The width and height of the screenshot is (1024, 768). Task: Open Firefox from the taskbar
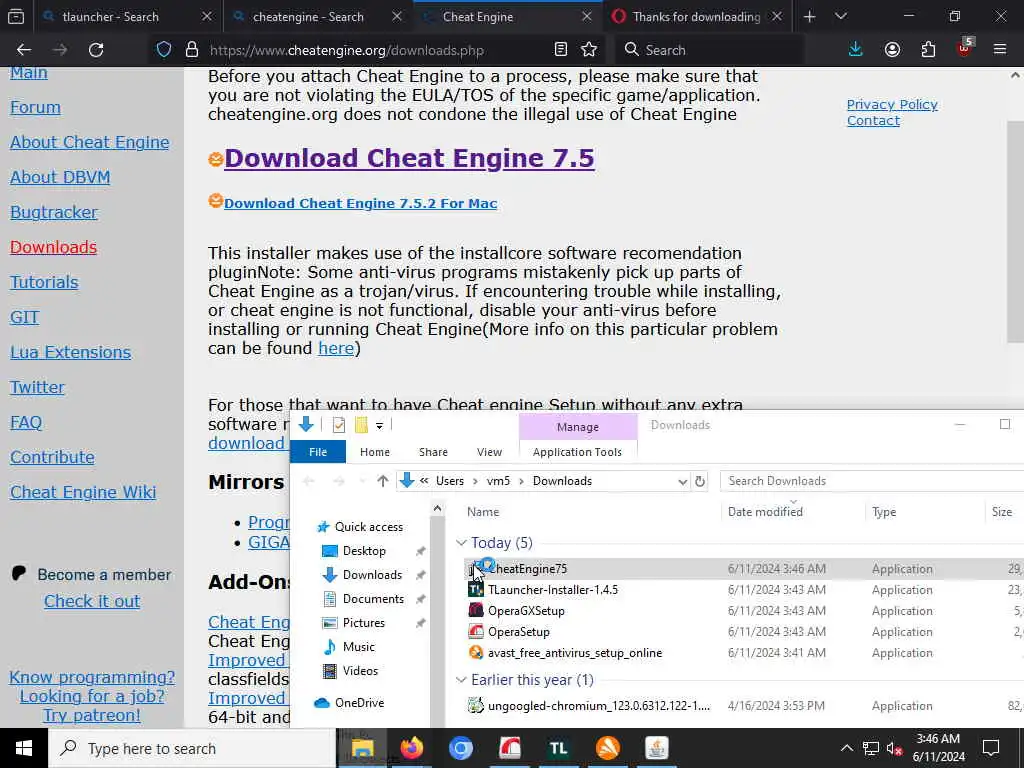click(411, 748)
